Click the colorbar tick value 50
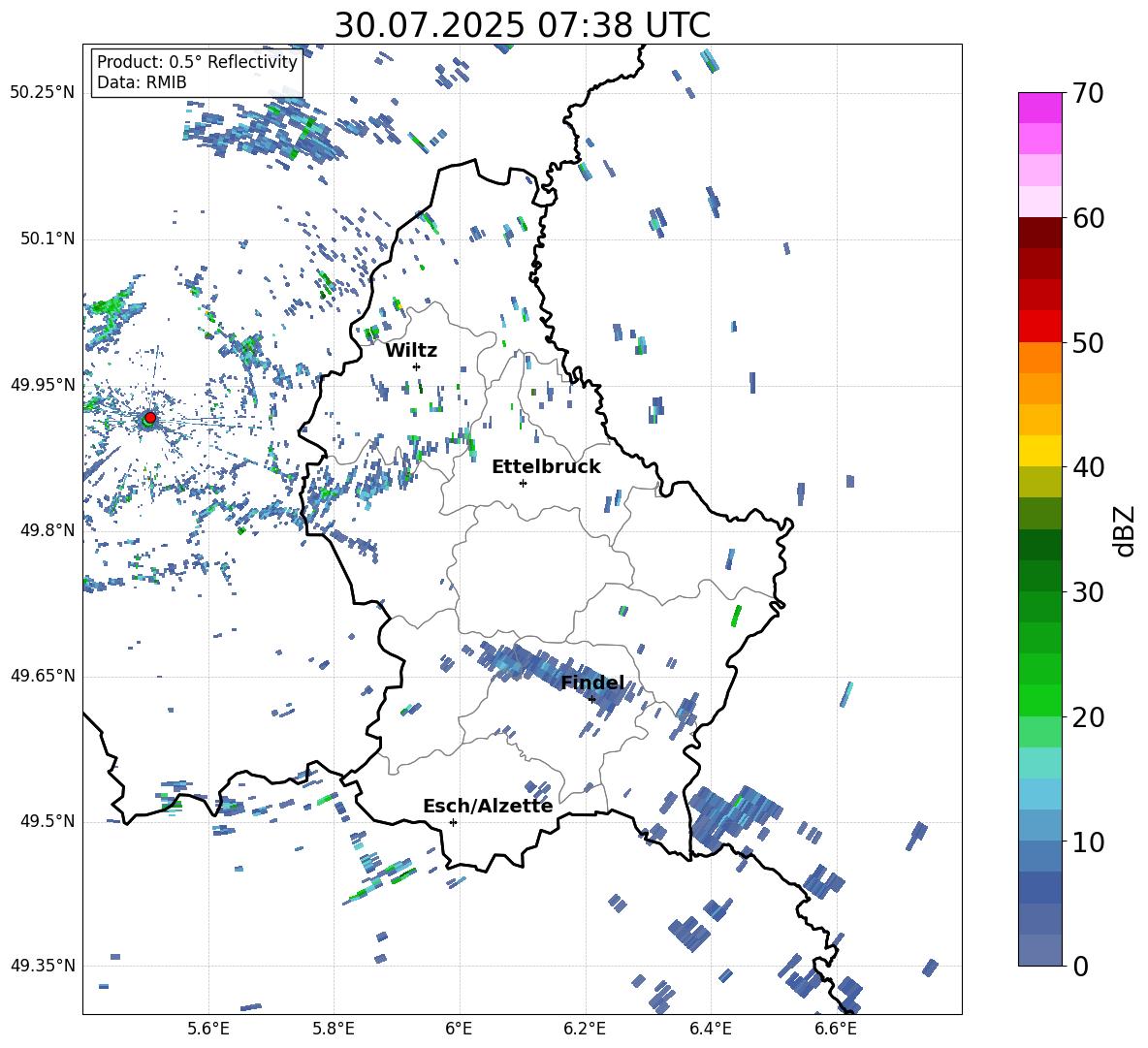 tap(1088, 343)
